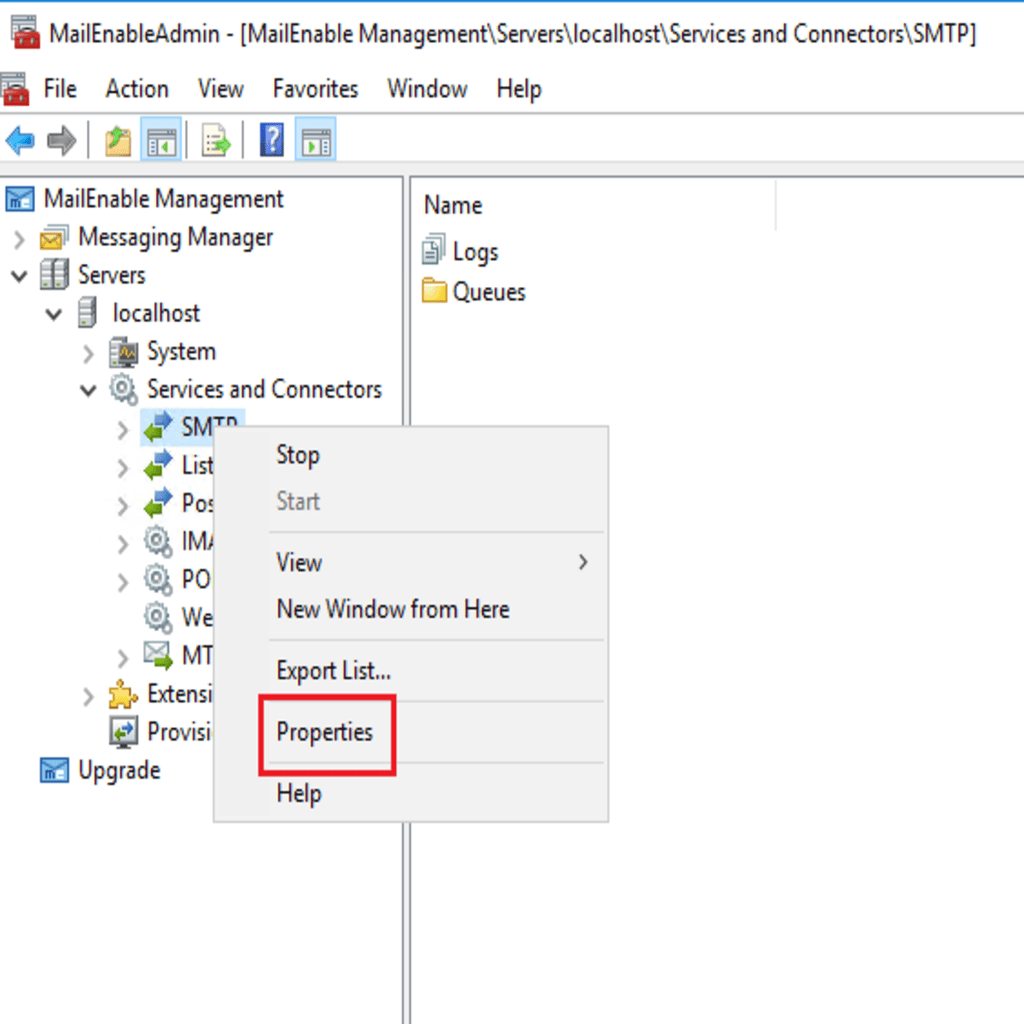Open the View submenu arrow
Screen dimensions: 1024x1024
[583, 562]
